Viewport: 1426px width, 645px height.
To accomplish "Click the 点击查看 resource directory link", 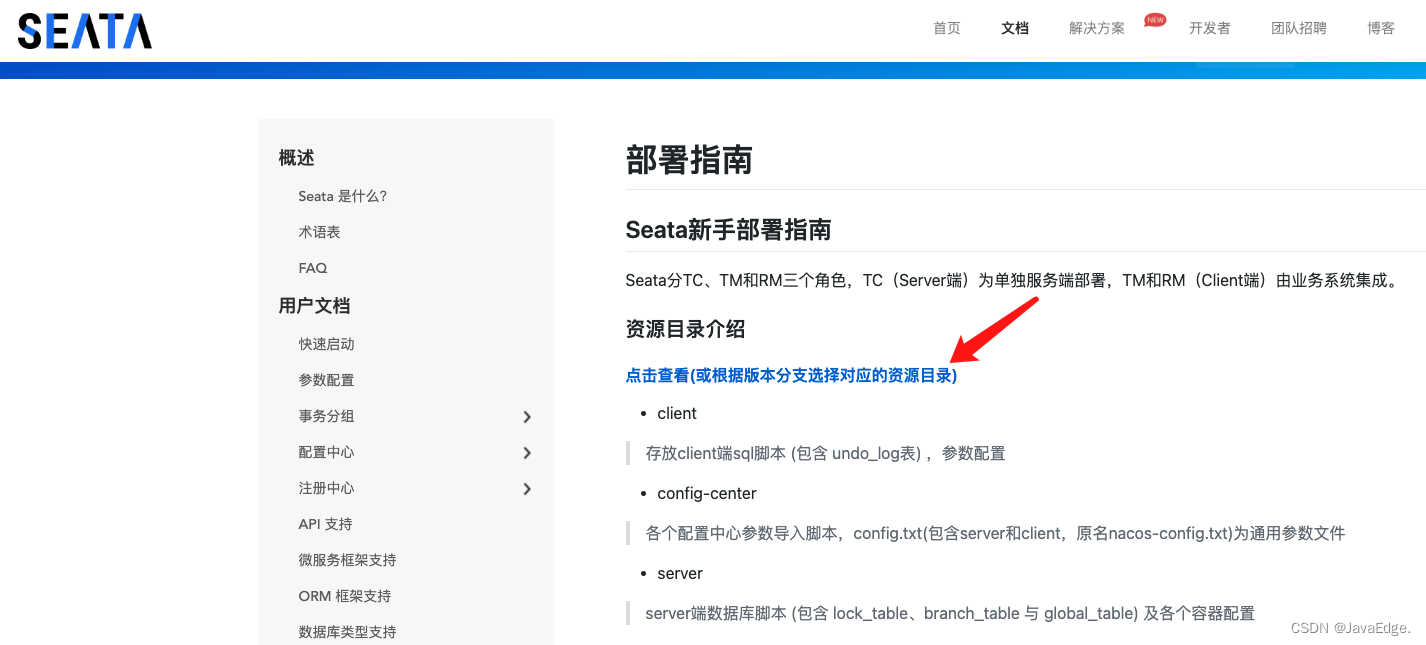I will coord(790,375).
